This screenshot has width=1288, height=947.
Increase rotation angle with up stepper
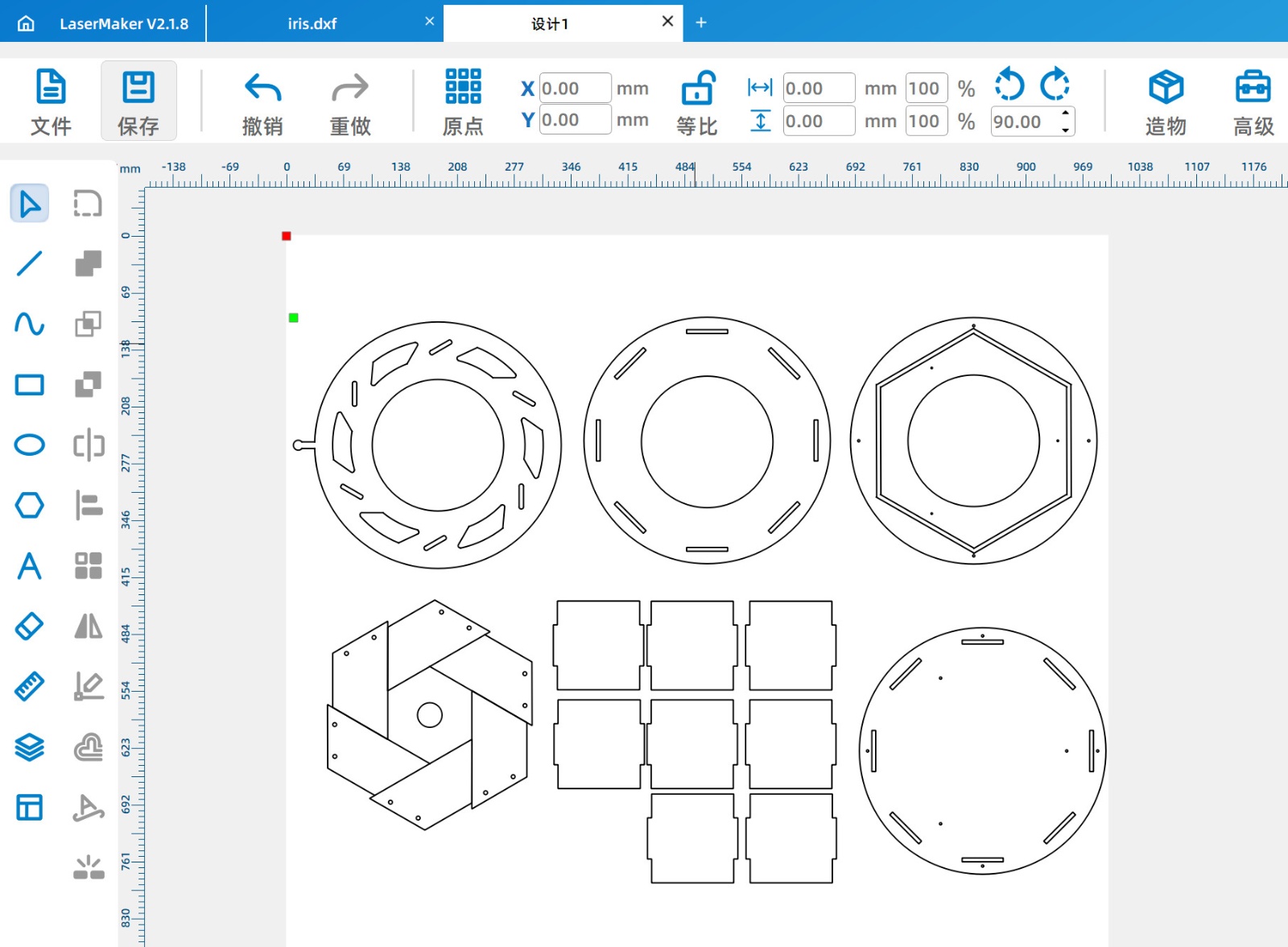click(x=1066, y=114)
